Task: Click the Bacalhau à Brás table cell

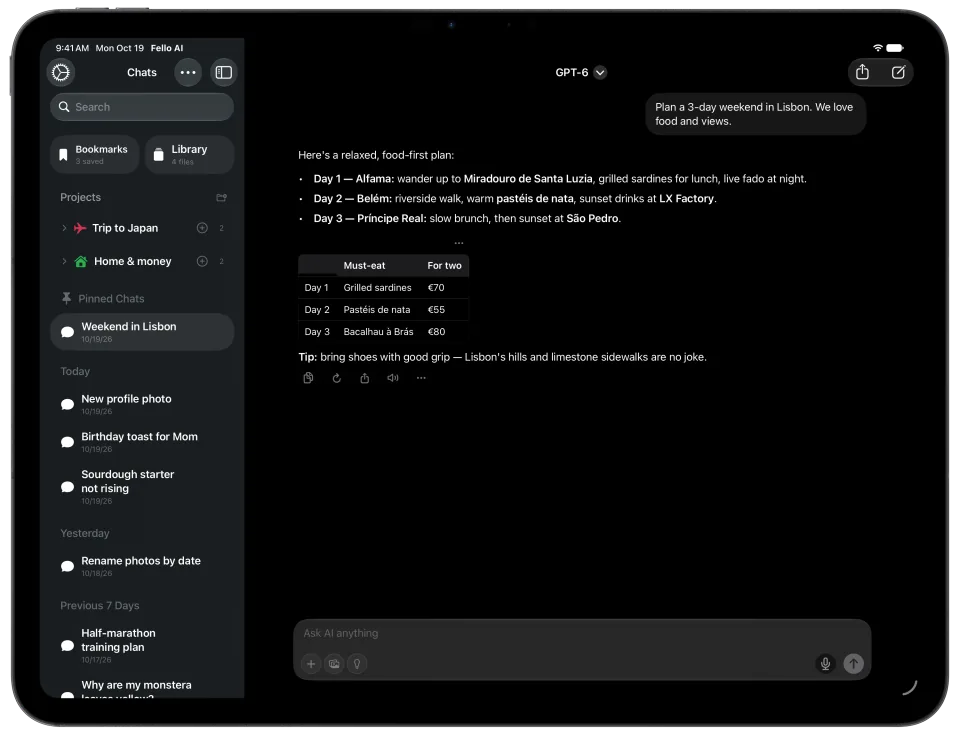Action: 378,332
